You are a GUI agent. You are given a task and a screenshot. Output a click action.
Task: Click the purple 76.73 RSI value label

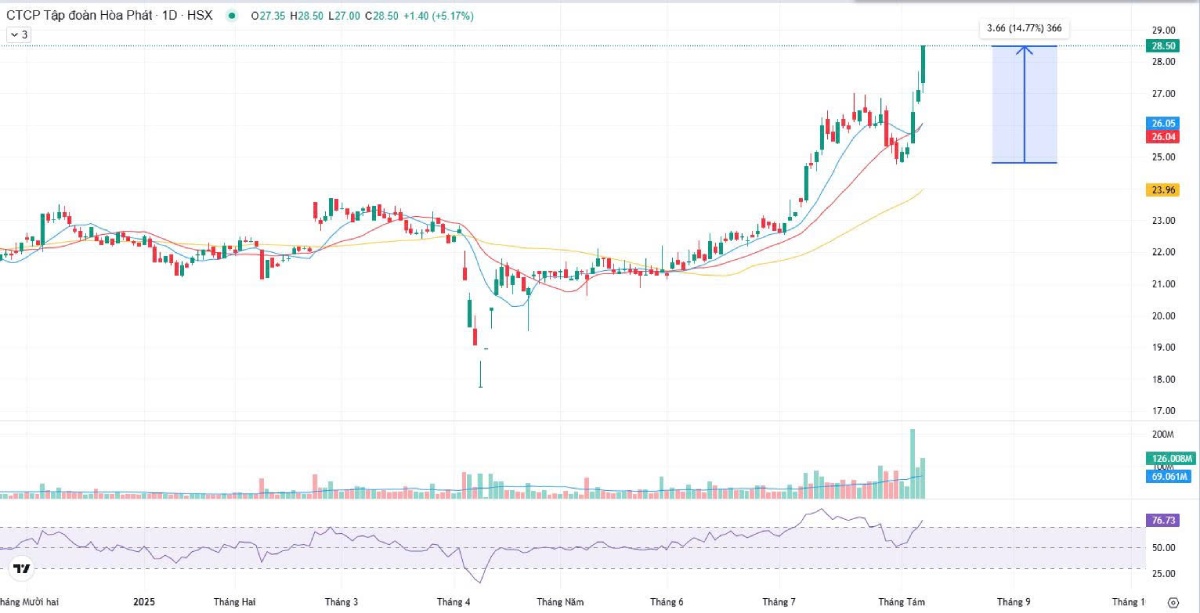[x=1162, y=520]
